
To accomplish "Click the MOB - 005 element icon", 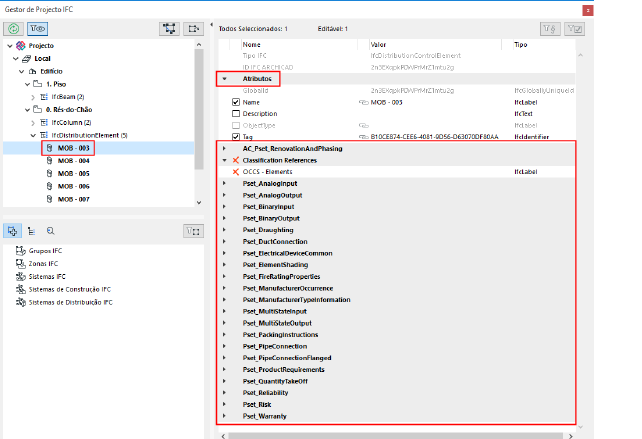I will pyautogui.click(x=50, y=173).
